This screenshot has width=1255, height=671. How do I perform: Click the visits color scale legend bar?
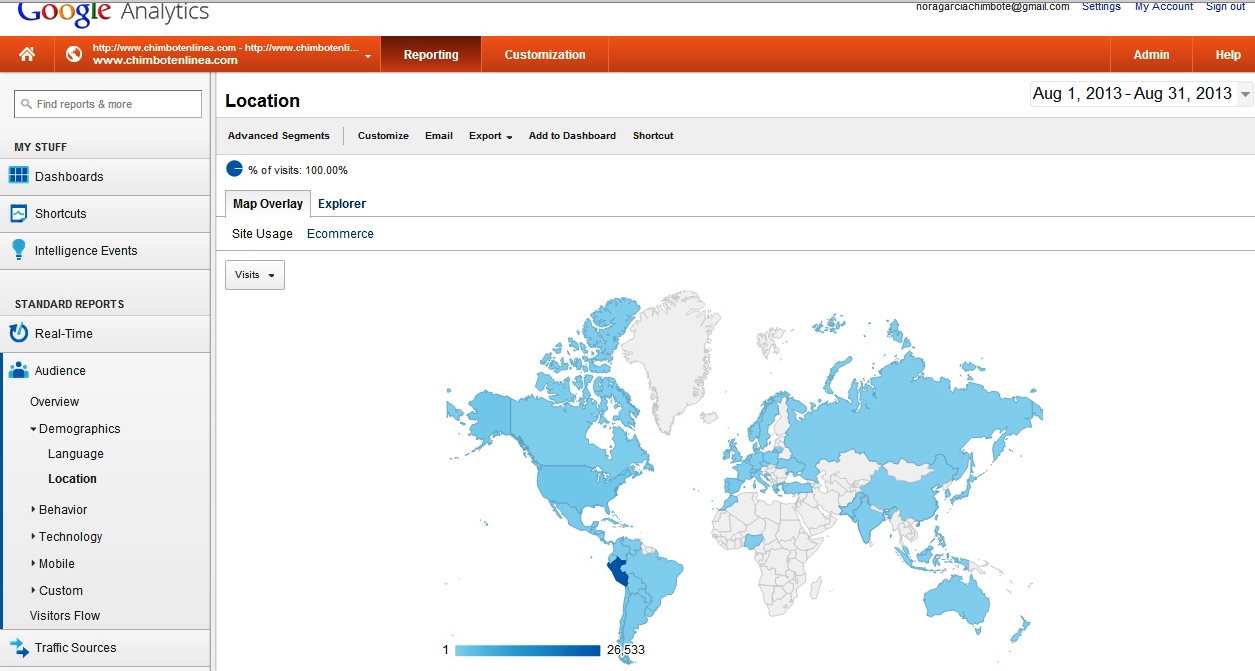click(527, 650)
